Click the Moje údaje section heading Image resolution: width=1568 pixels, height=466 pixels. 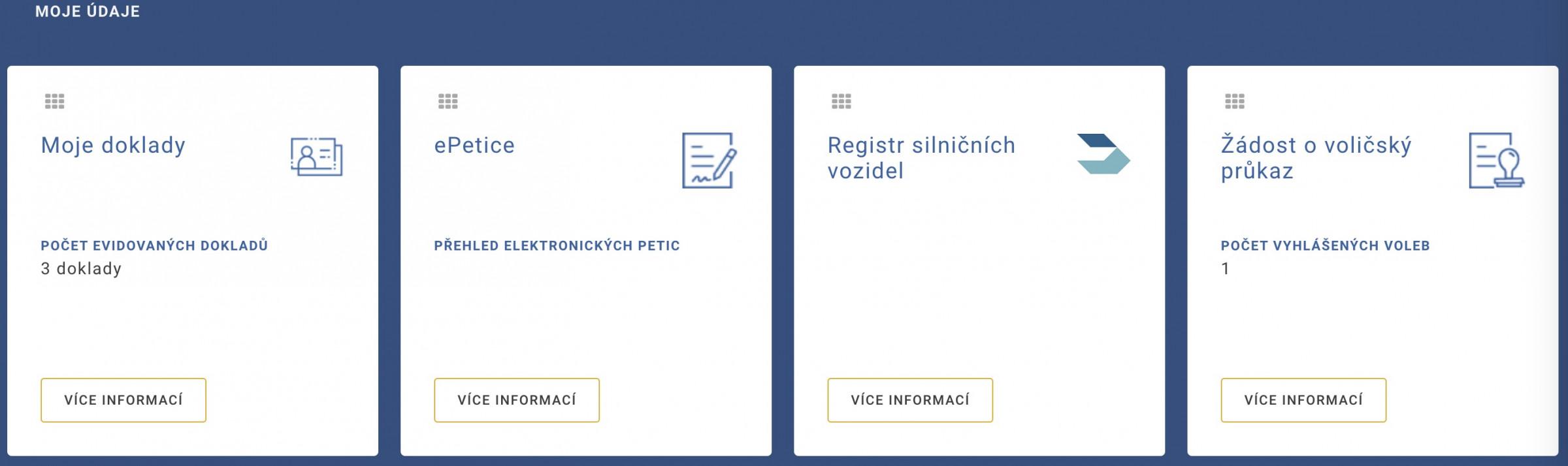(88, 11)
